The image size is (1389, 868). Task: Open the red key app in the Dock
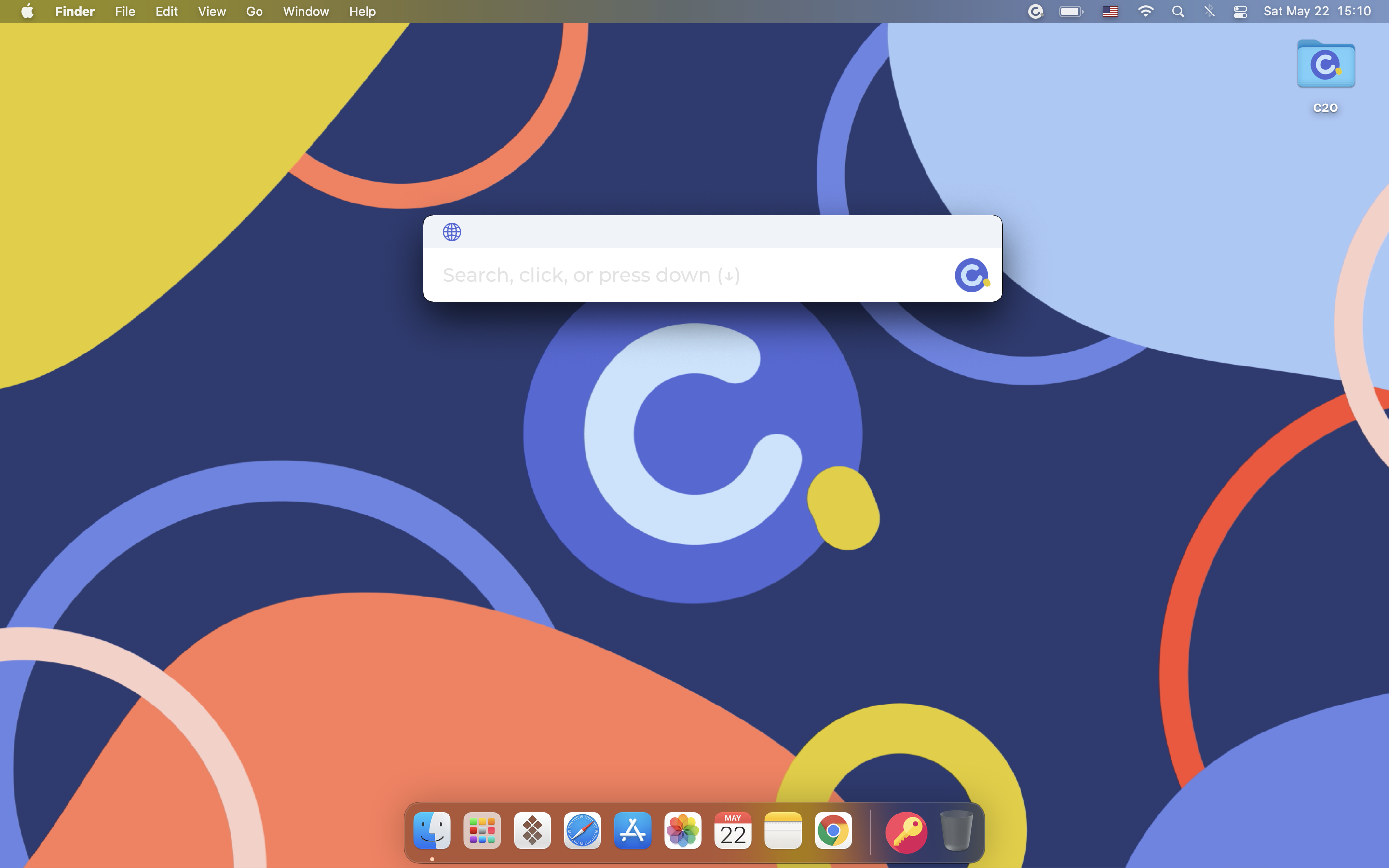point(906,832)
